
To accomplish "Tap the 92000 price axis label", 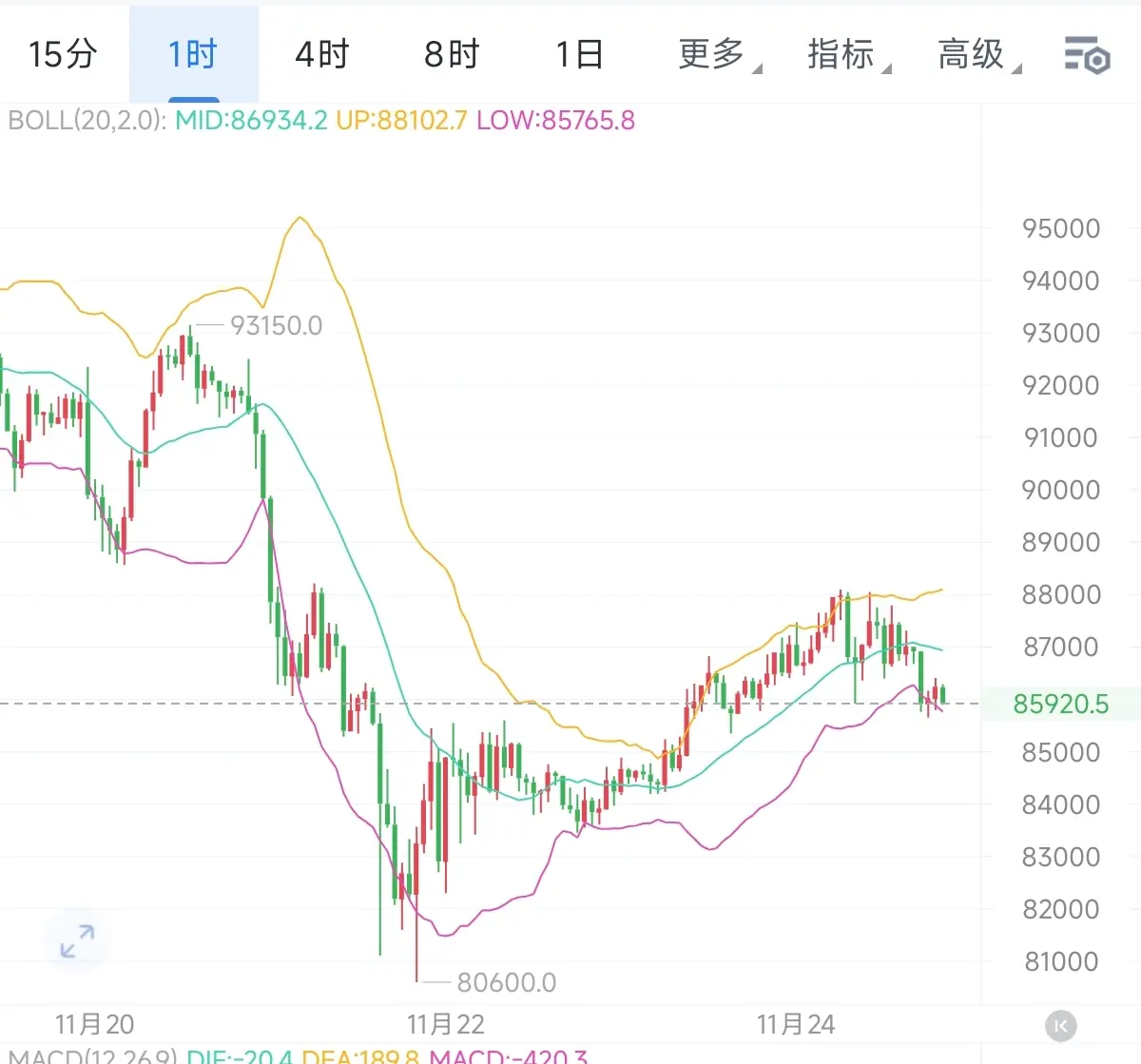I will pos(1061,385).
